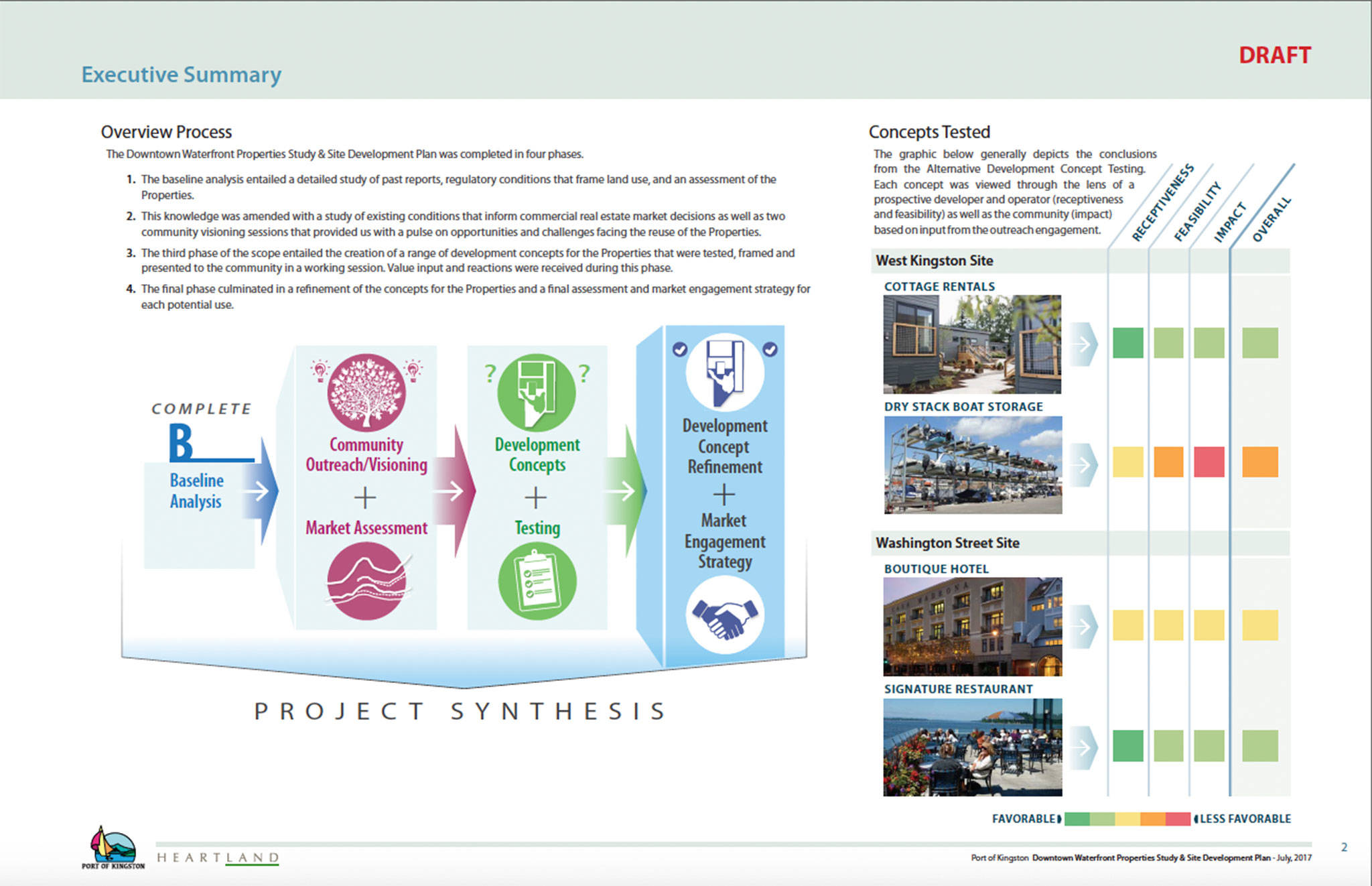Click the Overview Process heading

tap(166, 132)
